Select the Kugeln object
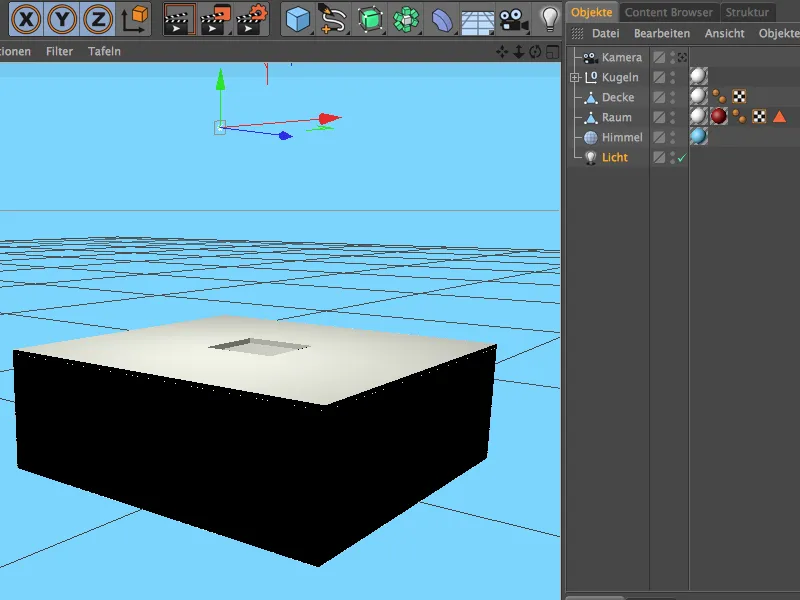The image size is (800, 600). [x=620, y=77]
